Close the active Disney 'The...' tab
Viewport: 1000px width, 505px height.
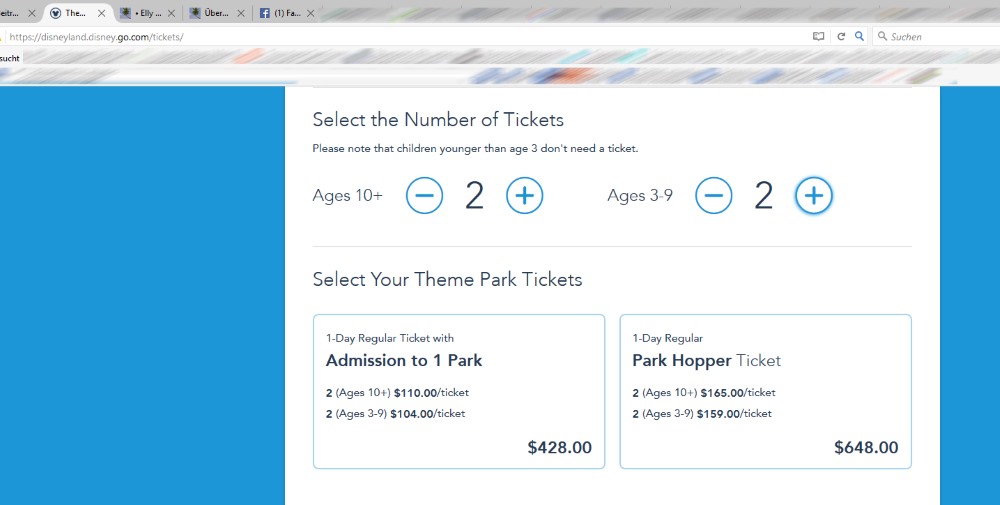[100, 14]
